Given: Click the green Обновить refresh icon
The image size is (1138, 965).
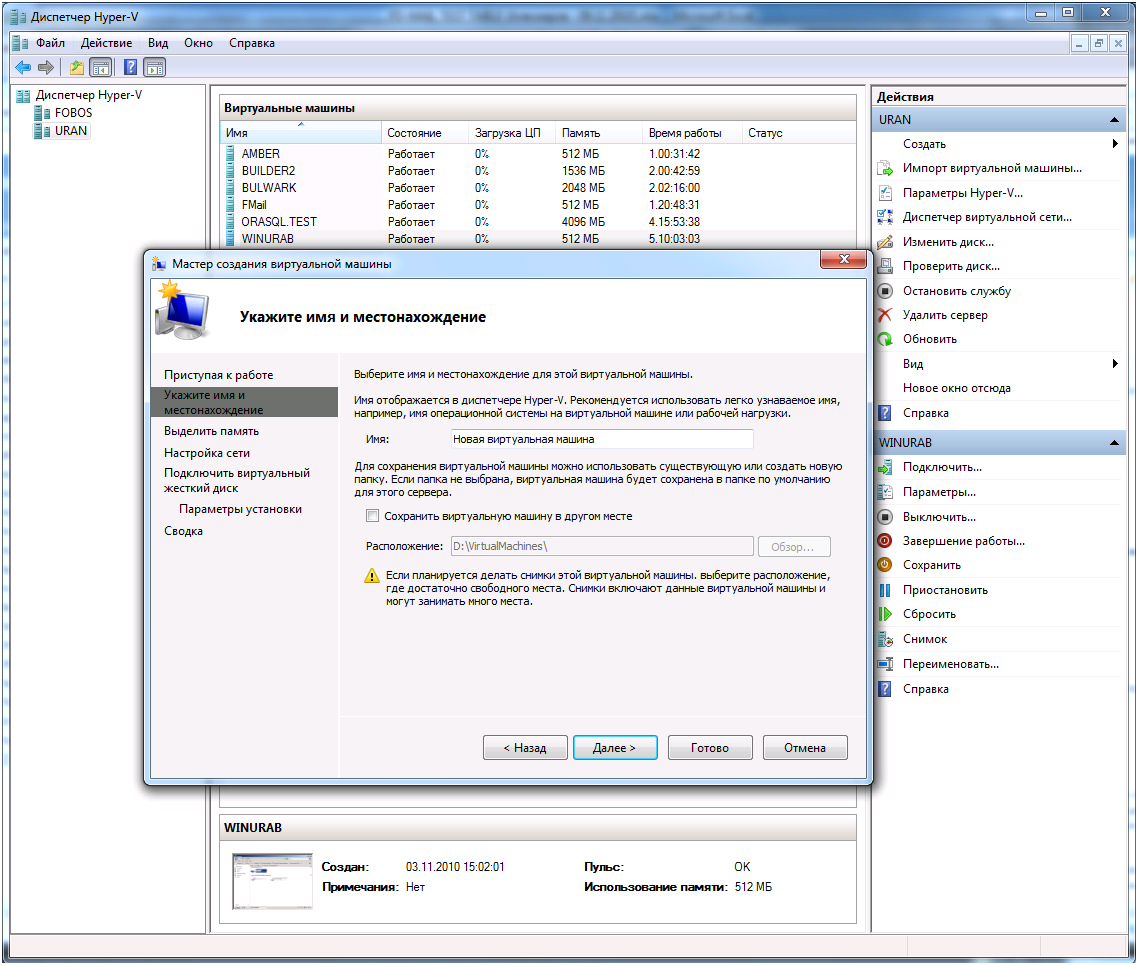Looking at the screenshot, I should 885,339.
